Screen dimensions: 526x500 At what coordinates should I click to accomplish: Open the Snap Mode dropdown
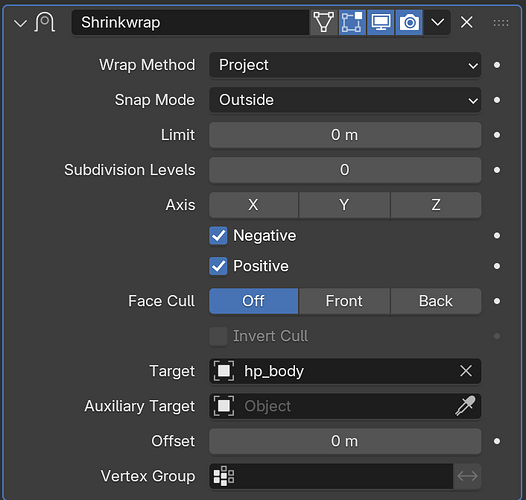point(345,100)
